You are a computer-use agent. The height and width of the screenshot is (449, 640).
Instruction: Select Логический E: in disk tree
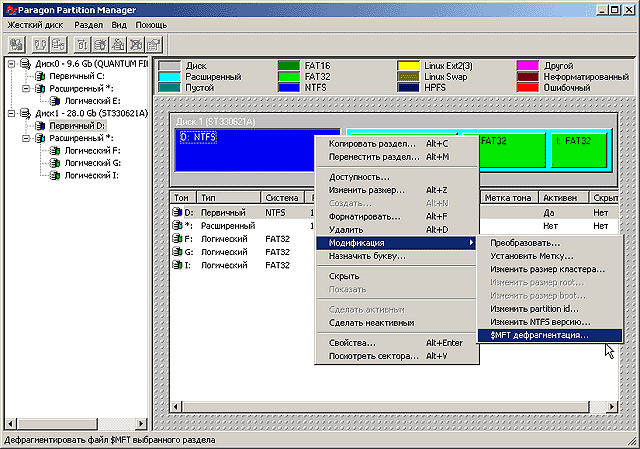[92, 101]
